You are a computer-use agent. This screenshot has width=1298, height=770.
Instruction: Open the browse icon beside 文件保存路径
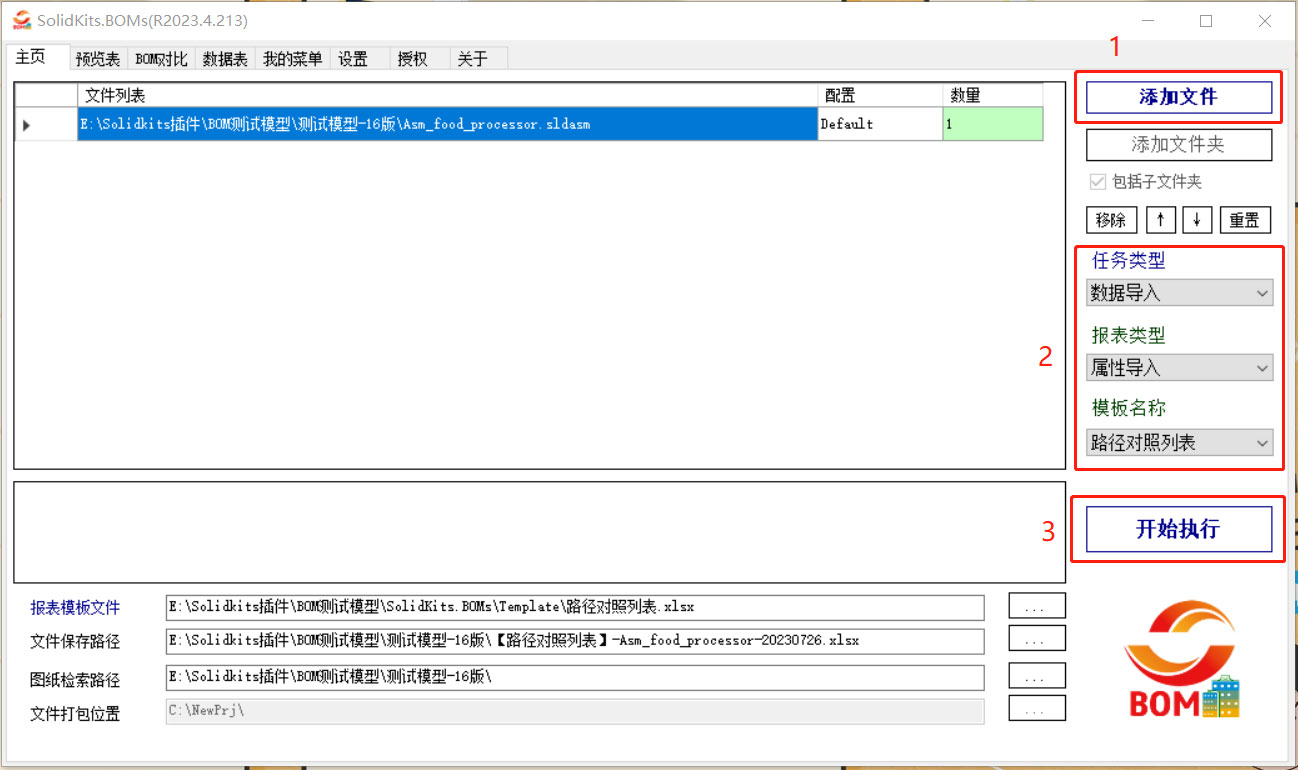[x=1037, y=639]
